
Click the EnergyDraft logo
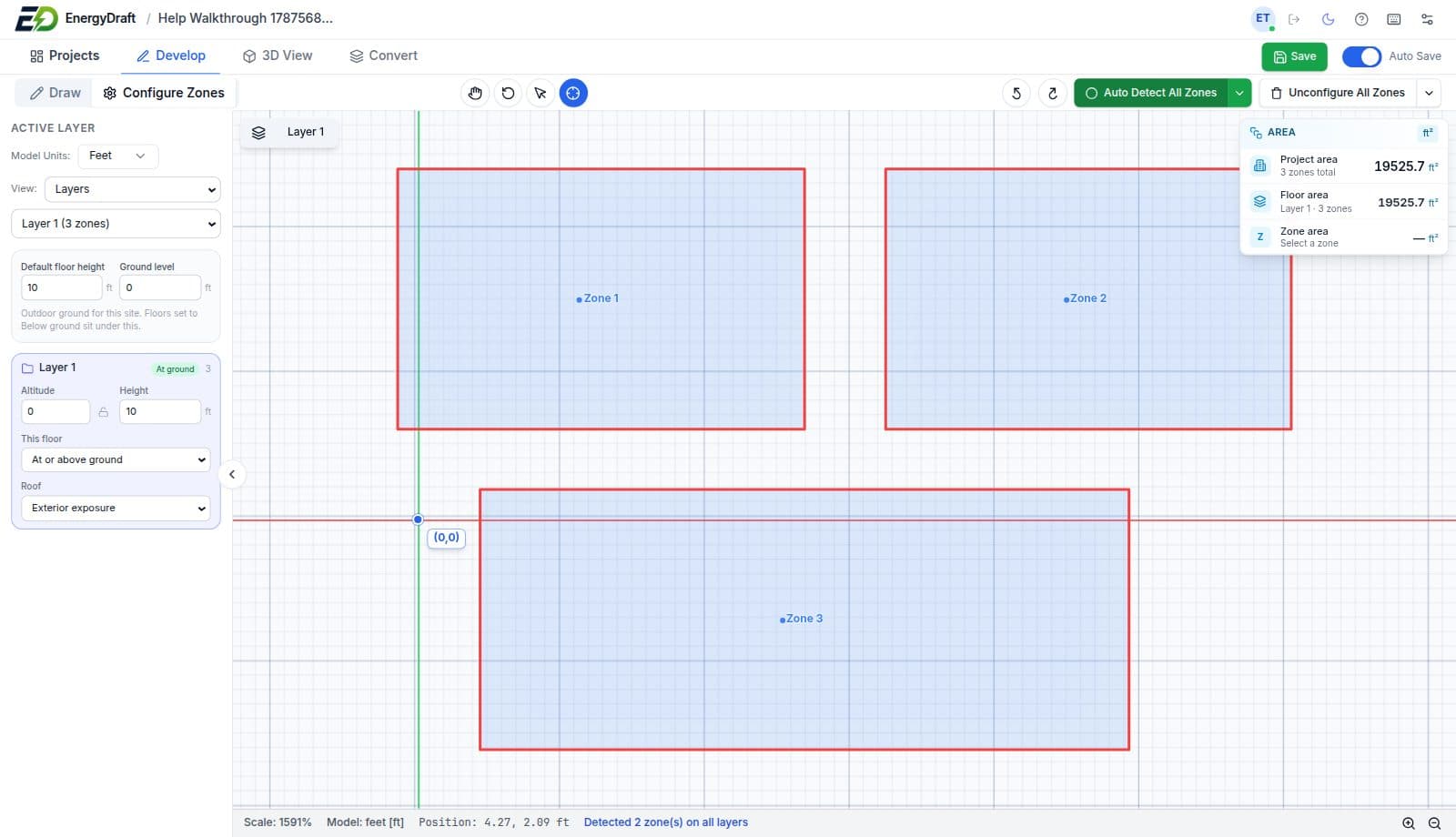click(36, 18)
